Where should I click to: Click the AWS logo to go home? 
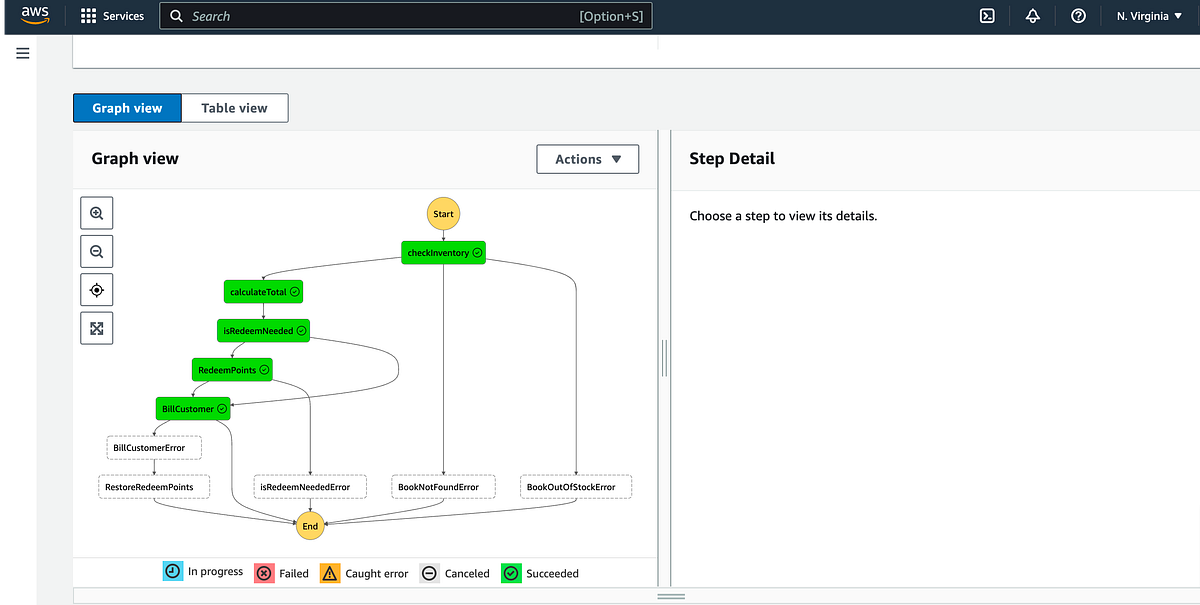35,15
